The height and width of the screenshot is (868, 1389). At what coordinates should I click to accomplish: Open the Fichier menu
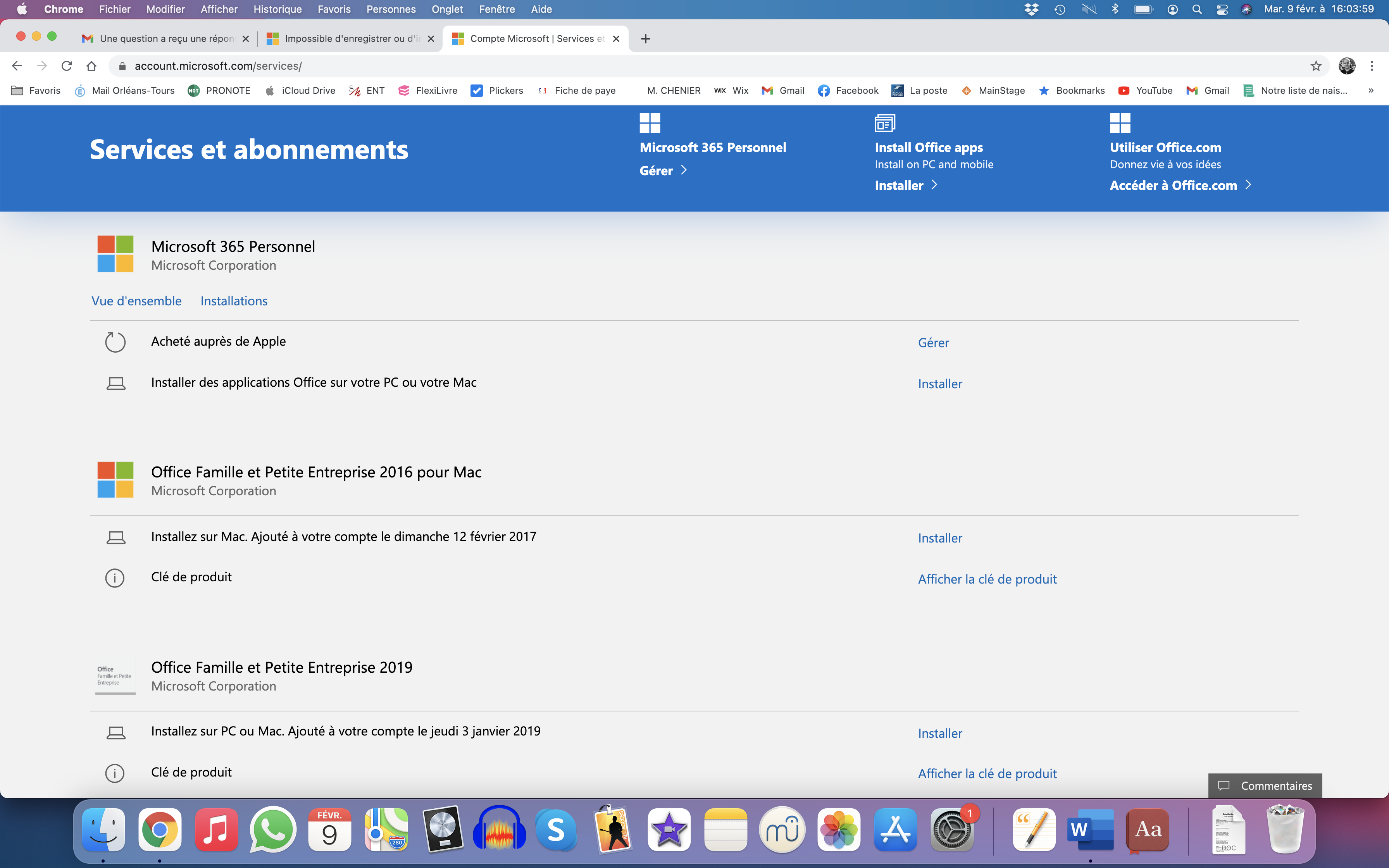pos(114,9)
